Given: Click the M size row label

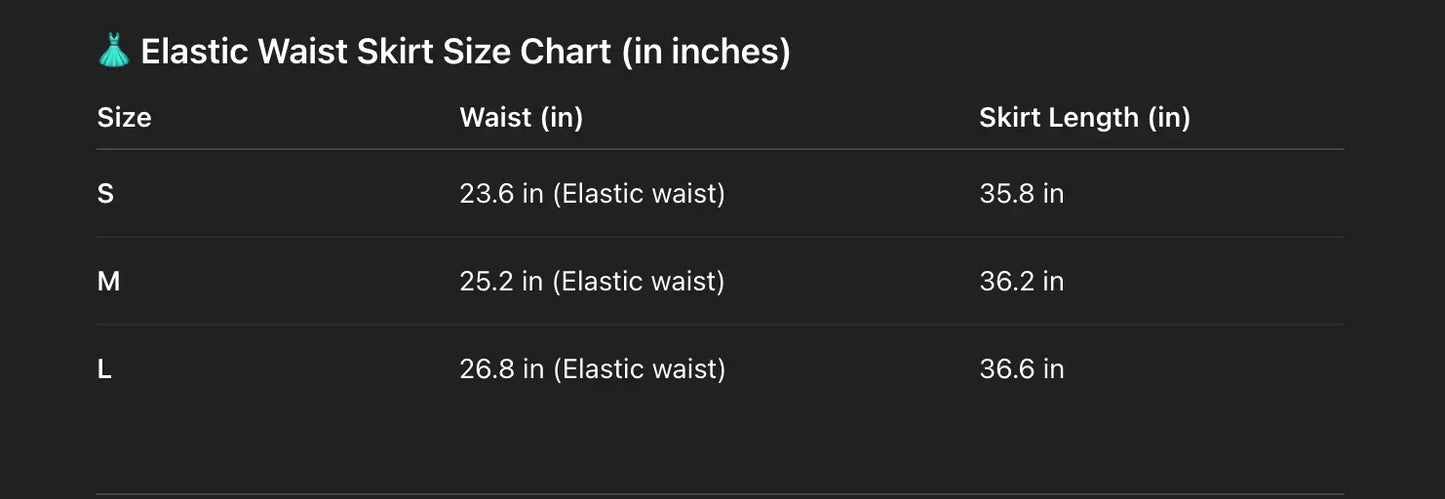Looking at the screenshot, I should (x=108, y=281).
